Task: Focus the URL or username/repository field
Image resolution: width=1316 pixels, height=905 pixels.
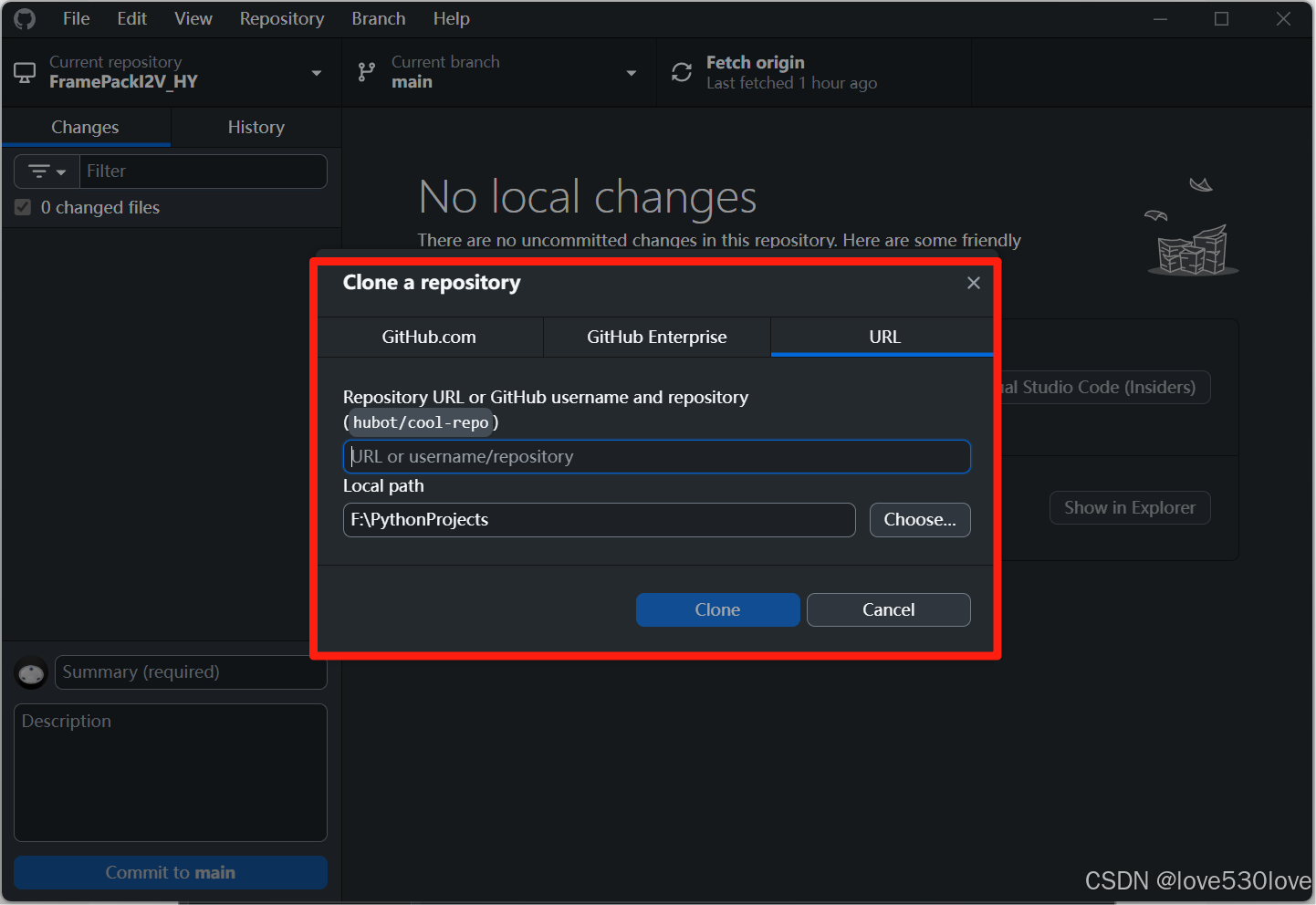Action: [x=657, y=457]
